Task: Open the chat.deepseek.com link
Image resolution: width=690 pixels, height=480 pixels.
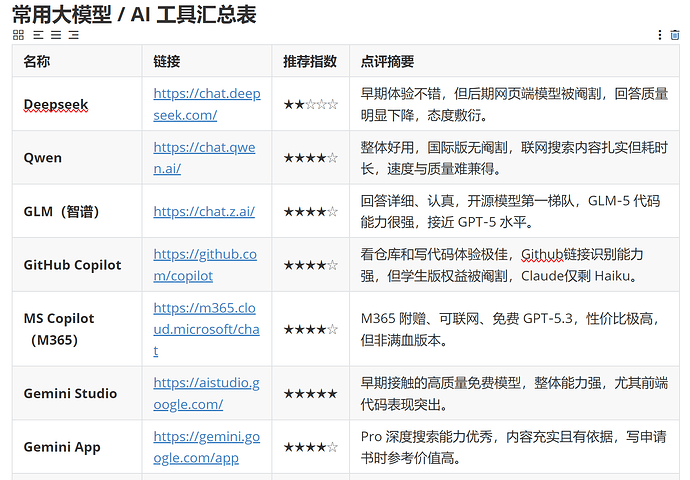Action: point(207,104)
